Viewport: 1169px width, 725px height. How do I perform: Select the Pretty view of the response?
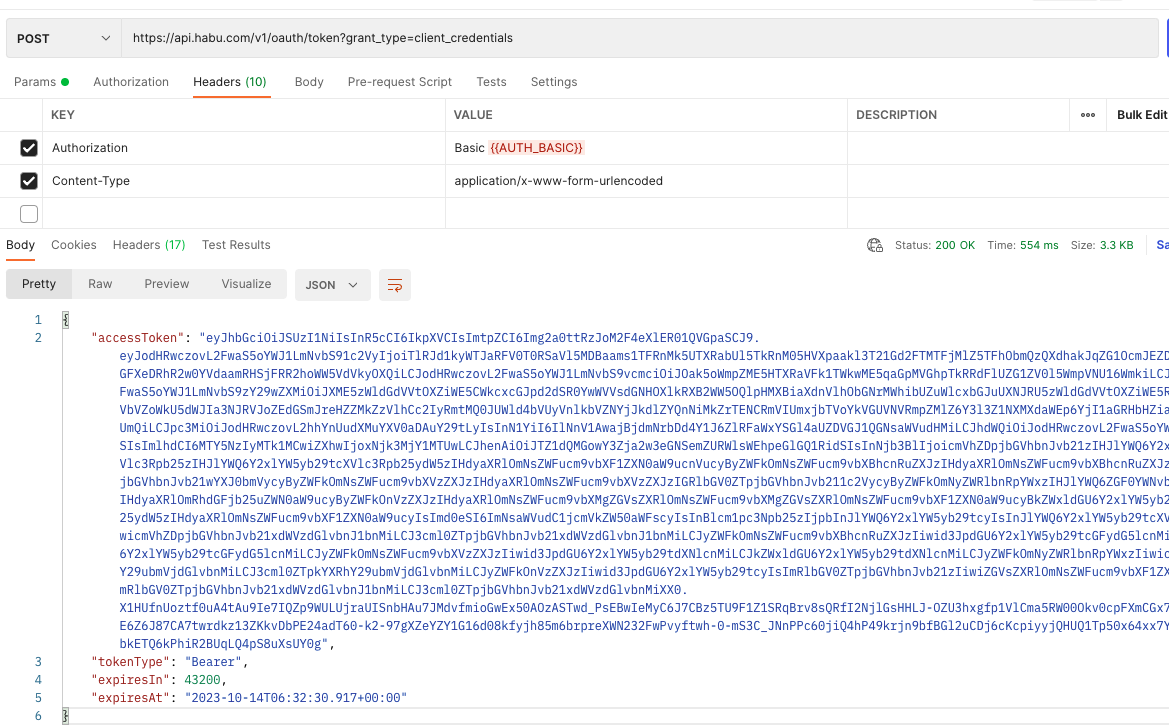(x=38, y=284)
